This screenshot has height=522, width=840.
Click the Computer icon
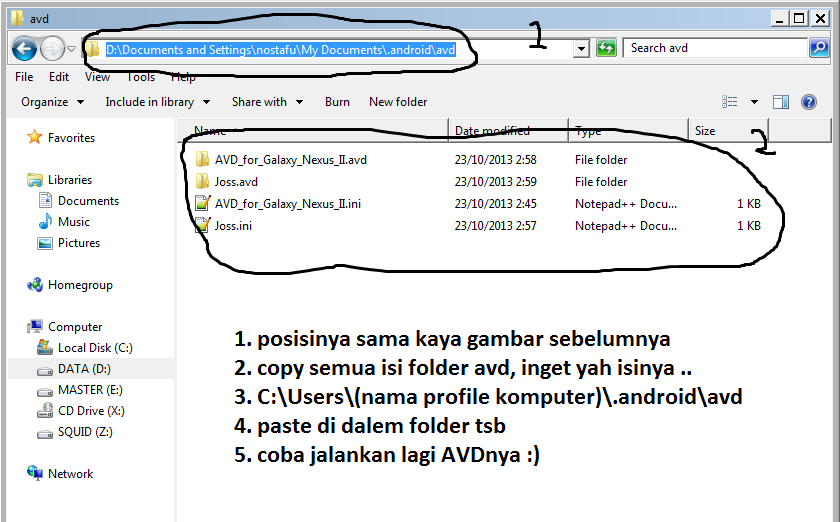pyautogui.click(x=35, y=326)
